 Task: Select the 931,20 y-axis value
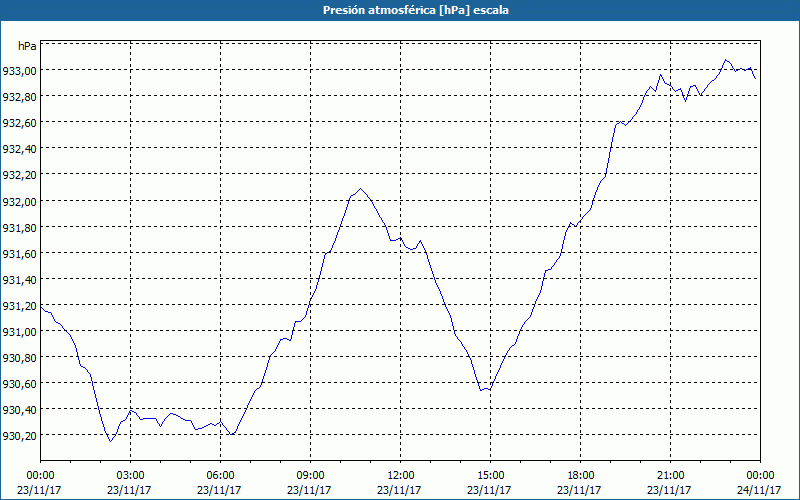19,305
